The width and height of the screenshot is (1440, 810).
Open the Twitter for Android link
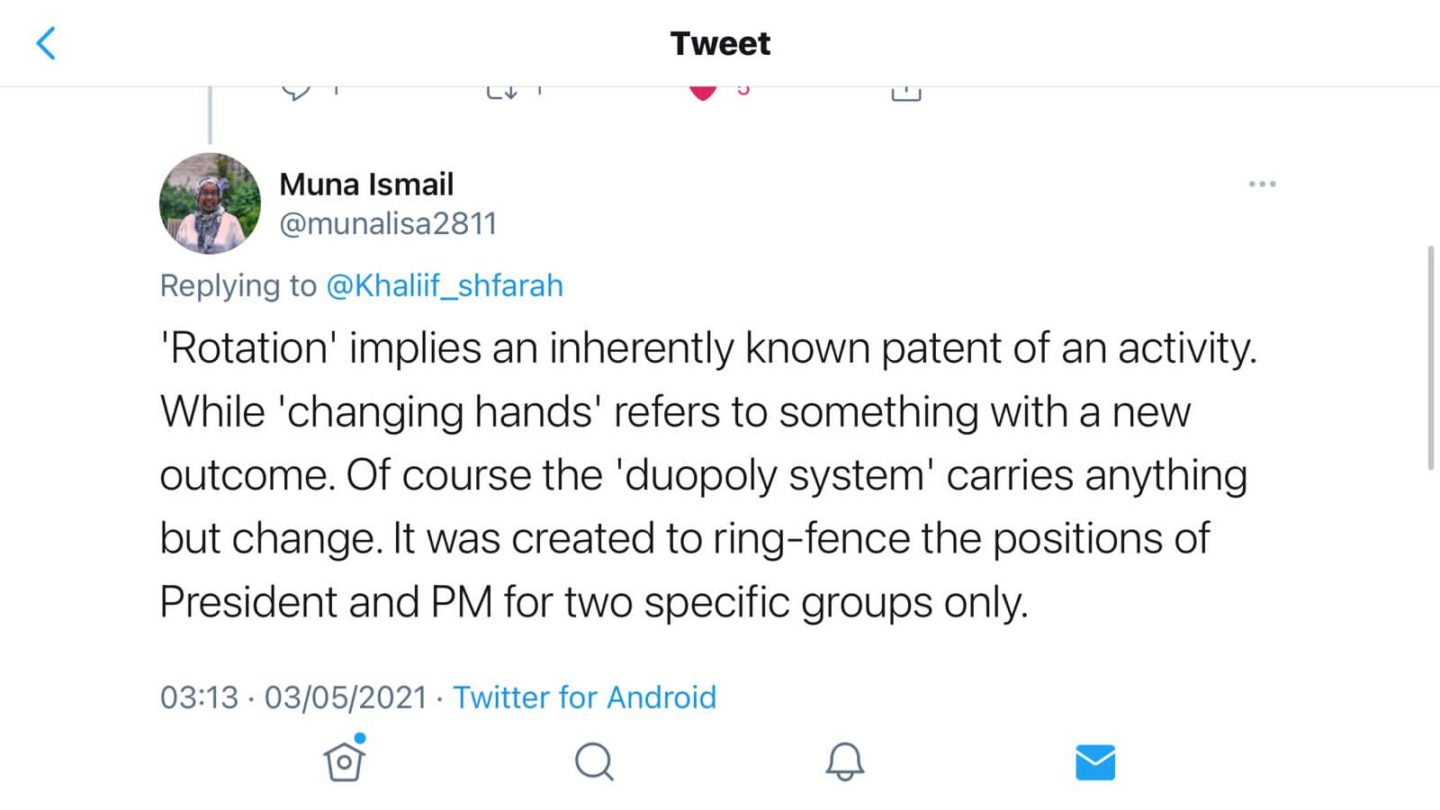tap(585, 697)
